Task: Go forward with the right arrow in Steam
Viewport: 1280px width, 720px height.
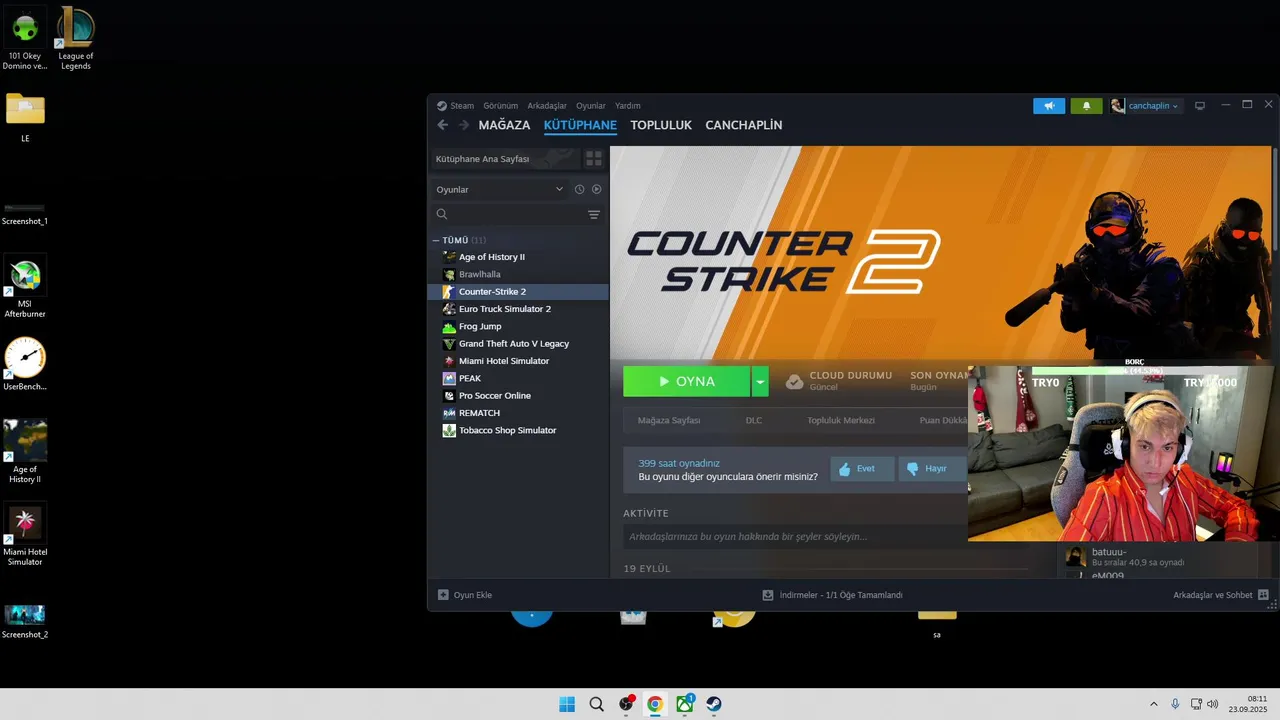Action: tap(464, 125)
